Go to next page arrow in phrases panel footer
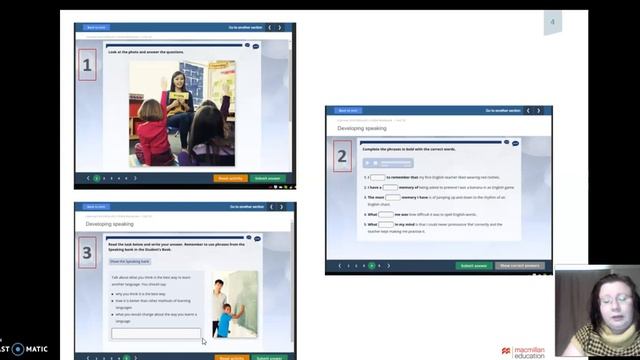The image size is (640, 360). point(389,266)
